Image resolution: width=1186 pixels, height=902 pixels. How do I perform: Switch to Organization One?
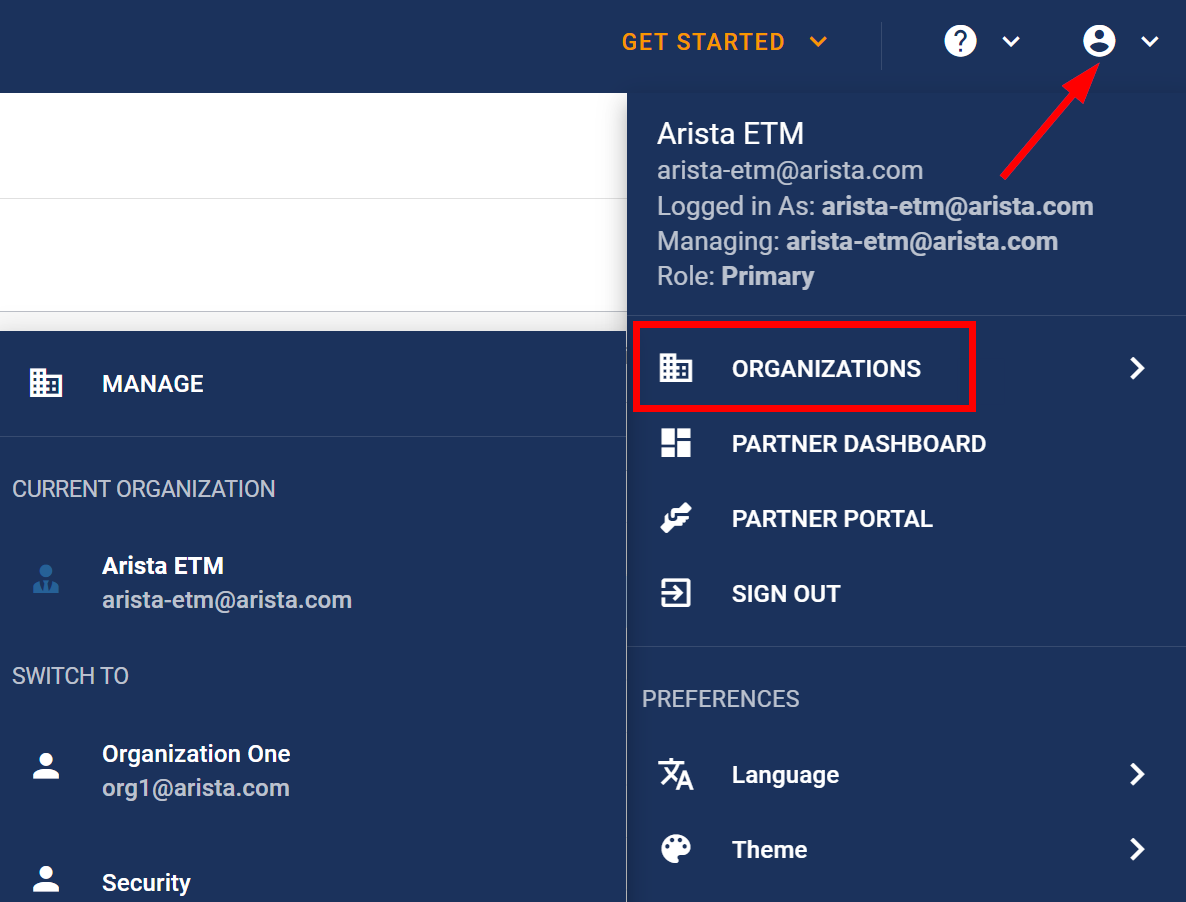click(196, 768)
